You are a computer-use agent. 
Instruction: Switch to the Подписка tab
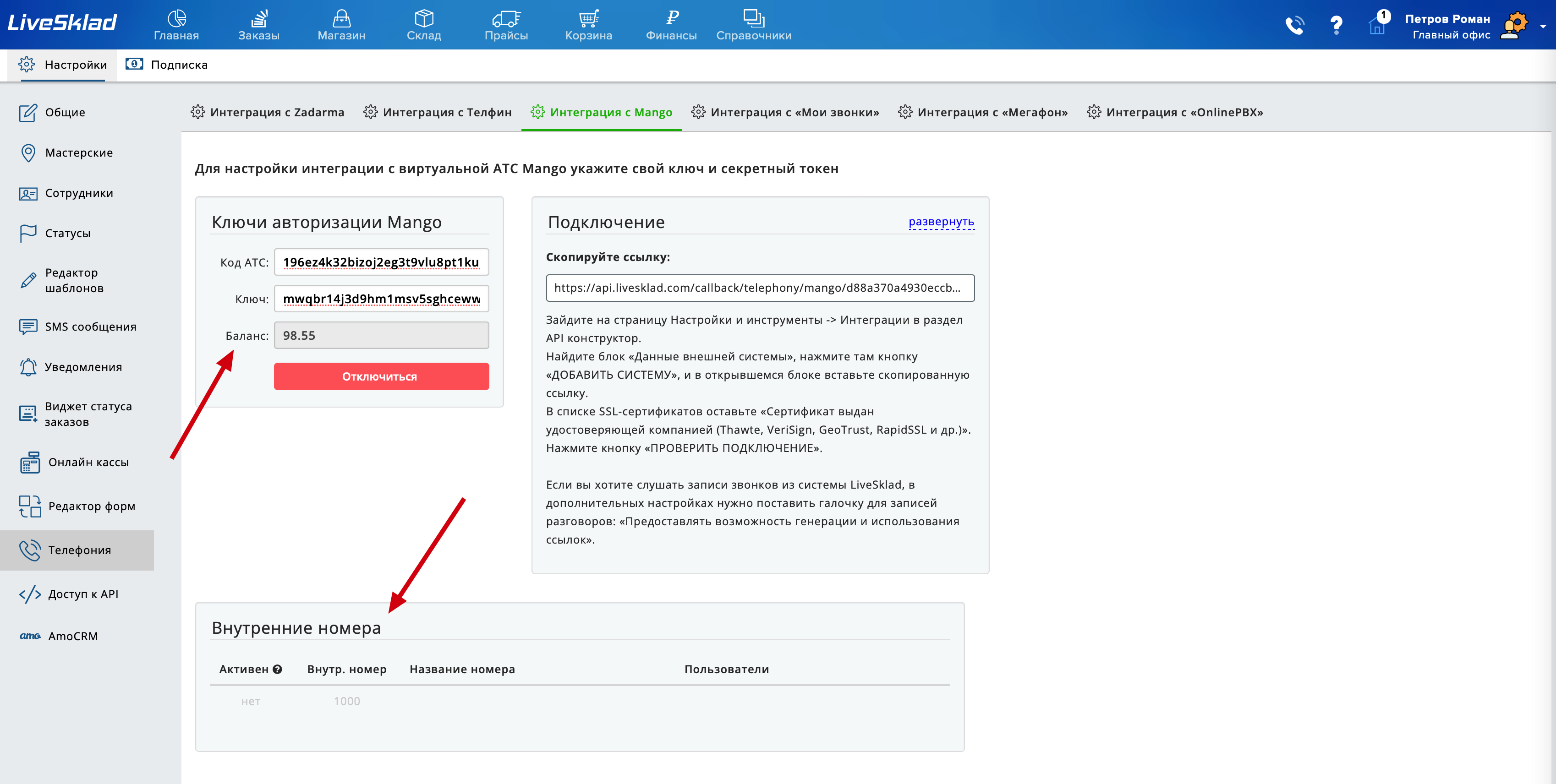(167, 65)
